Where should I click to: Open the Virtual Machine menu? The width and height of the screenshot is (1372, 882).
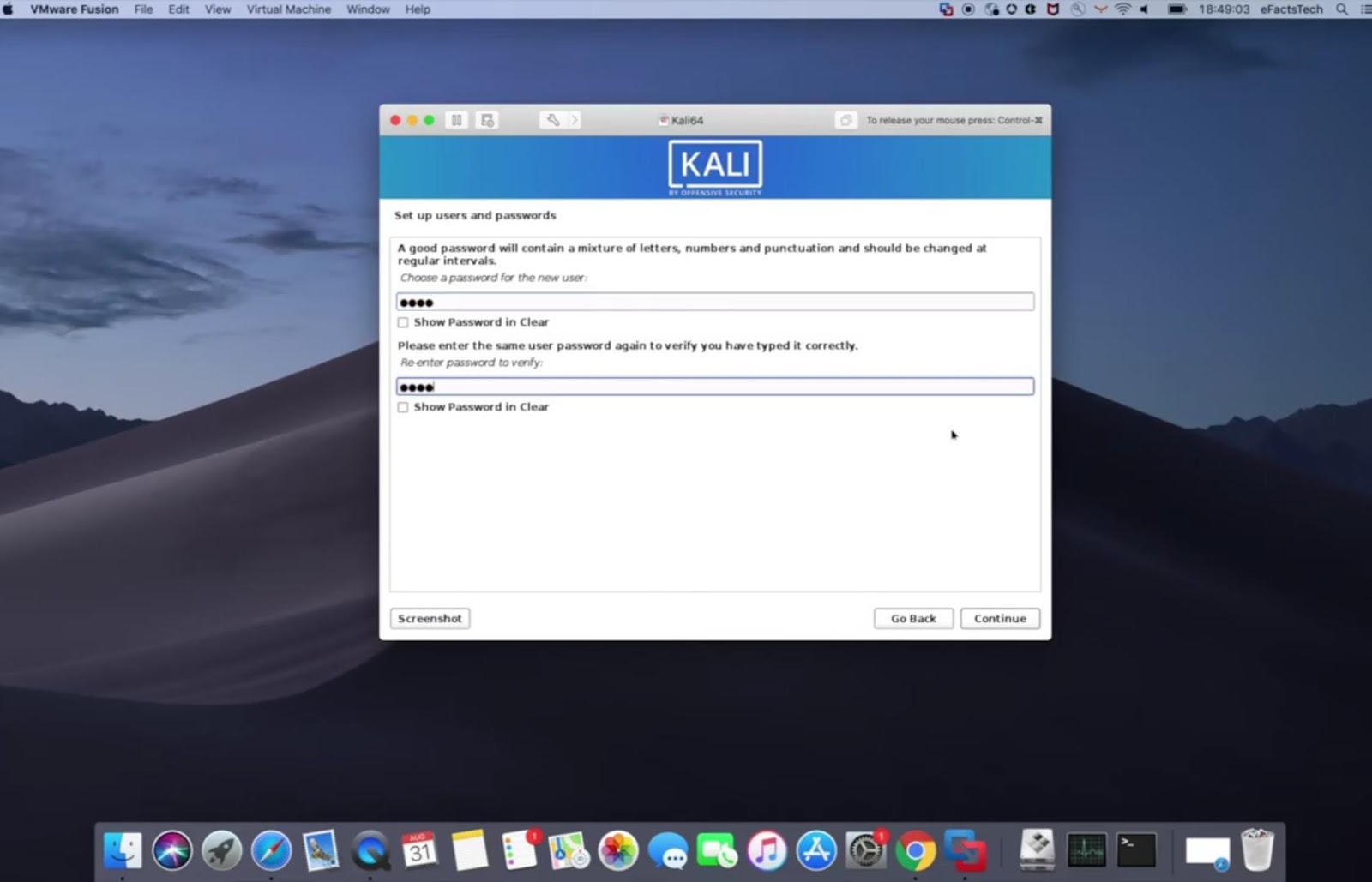pos(289,9)
